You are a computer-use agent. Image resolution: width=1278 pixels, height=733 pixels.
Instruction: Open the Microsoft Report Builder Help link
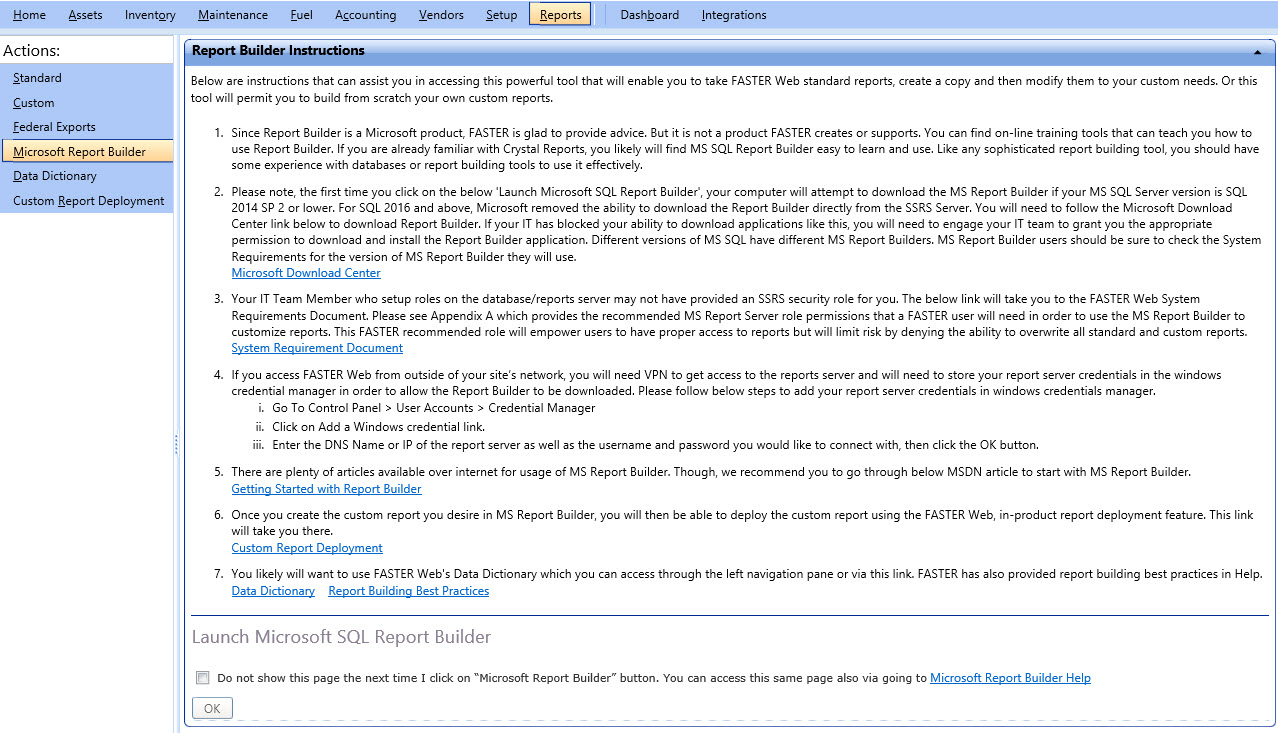tap(1010, 678)
